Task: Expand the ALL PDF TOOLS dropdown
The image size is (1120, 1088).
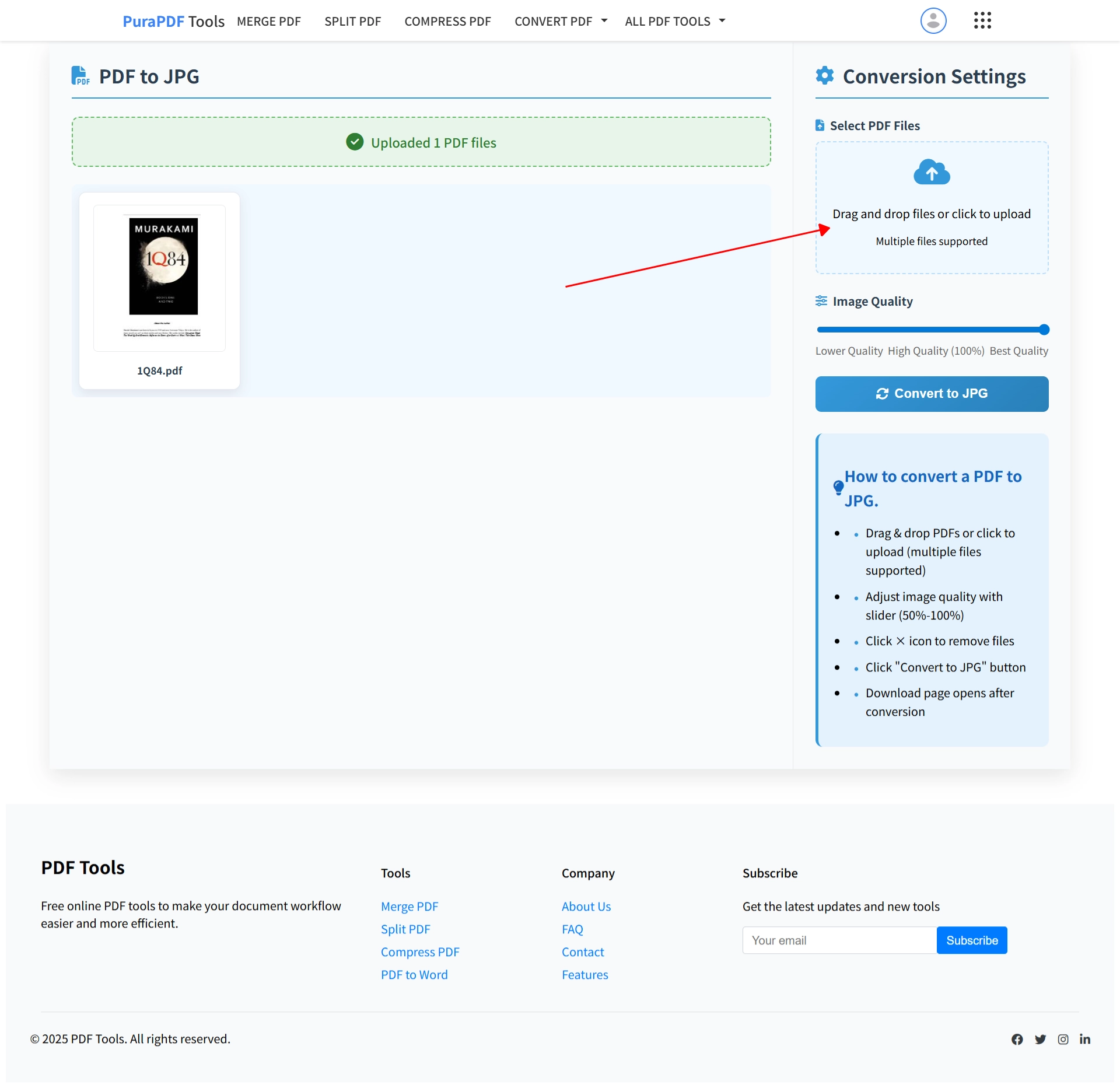Action: pyautogui.click(x=674, y=20)
